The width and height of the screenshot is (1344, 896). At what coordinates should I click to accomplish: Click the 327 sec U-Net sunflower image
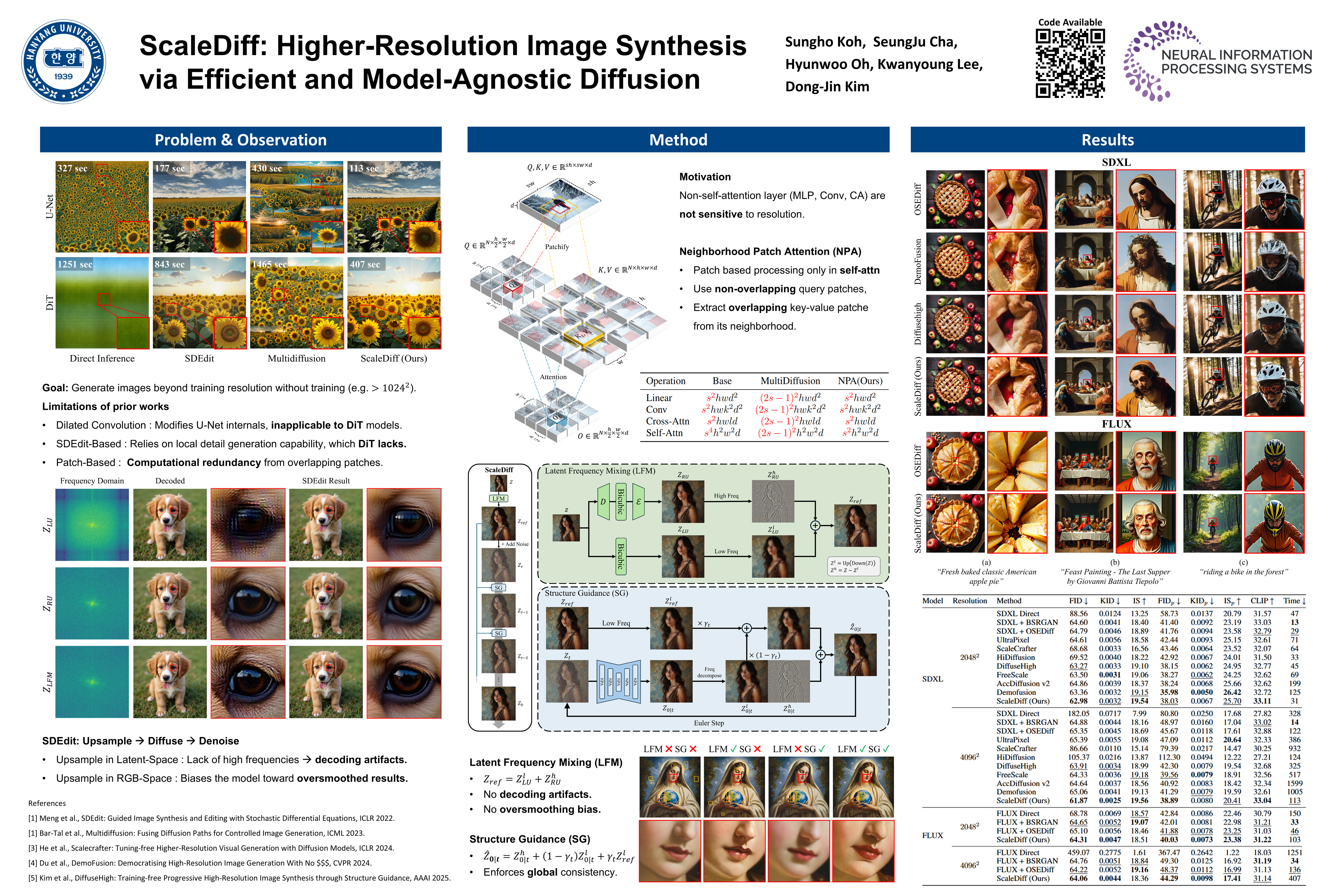102,207
